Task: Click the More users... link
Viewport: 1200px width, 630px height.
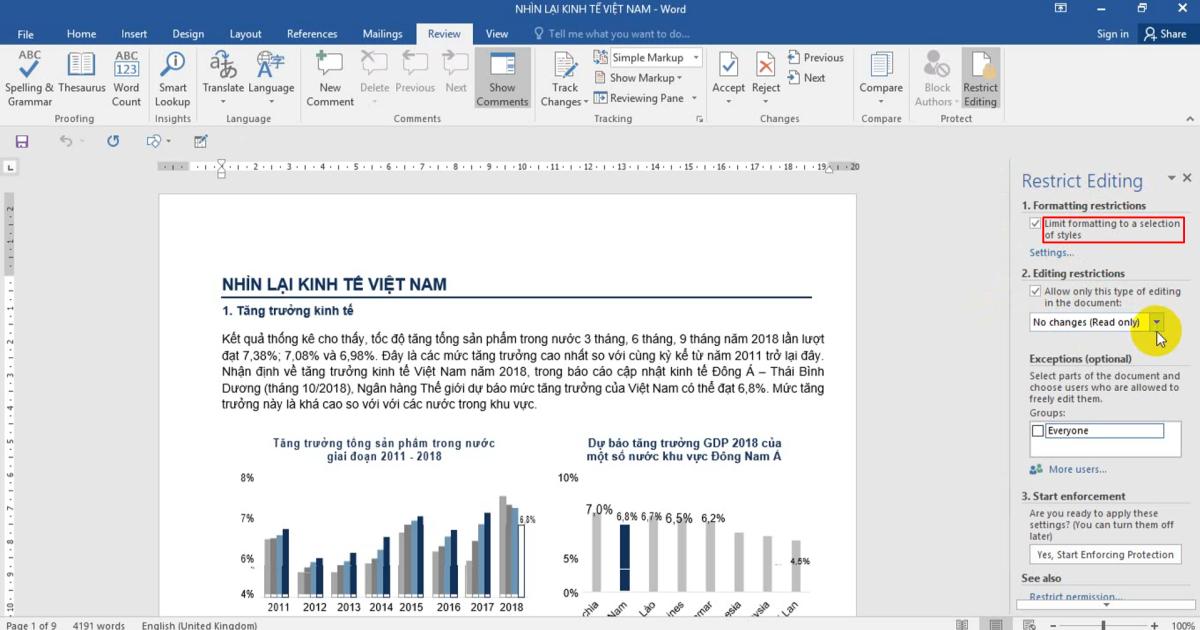Action: [x=1076, y=469]
